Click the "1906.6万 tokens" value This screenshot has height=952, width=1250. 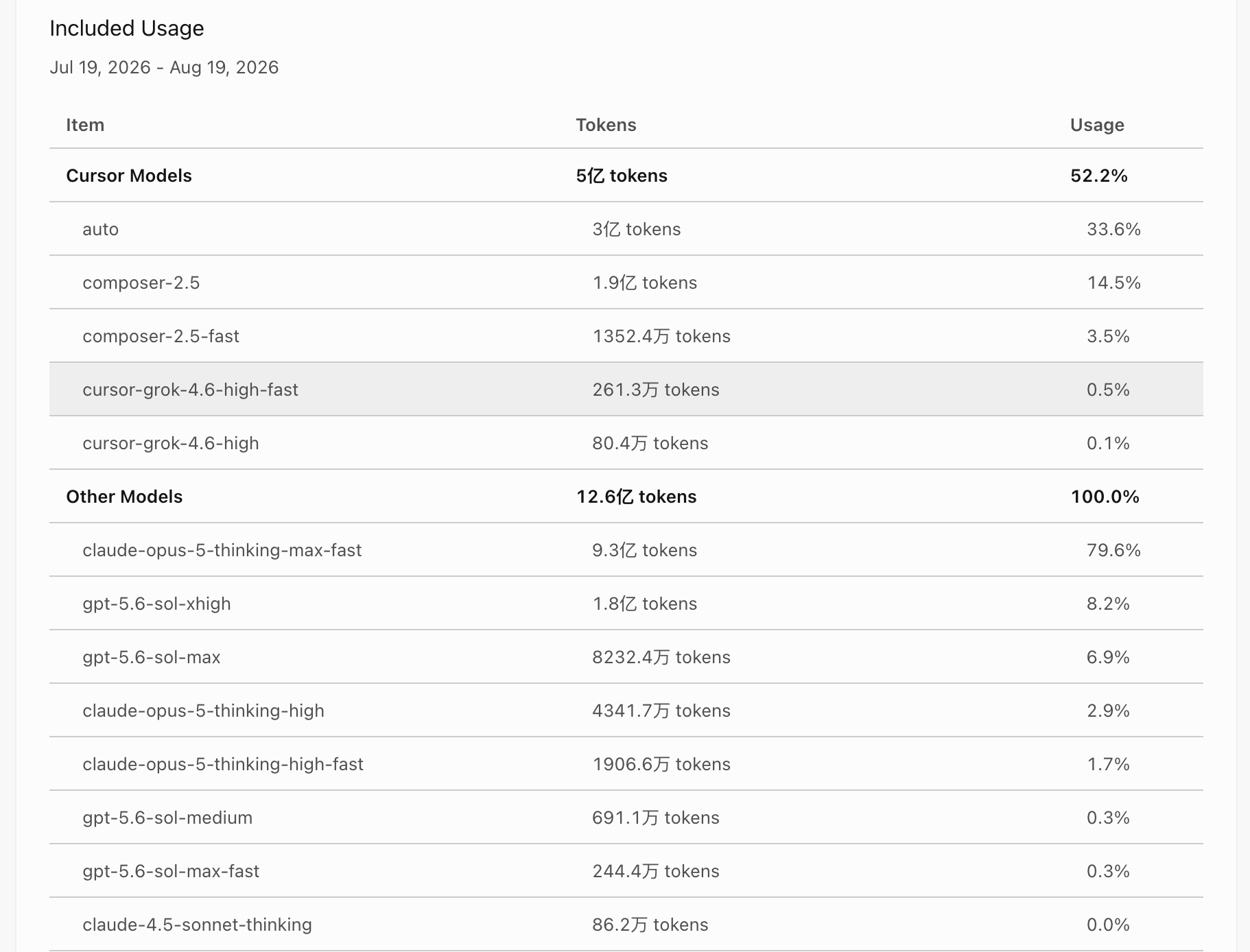[661, 764]
